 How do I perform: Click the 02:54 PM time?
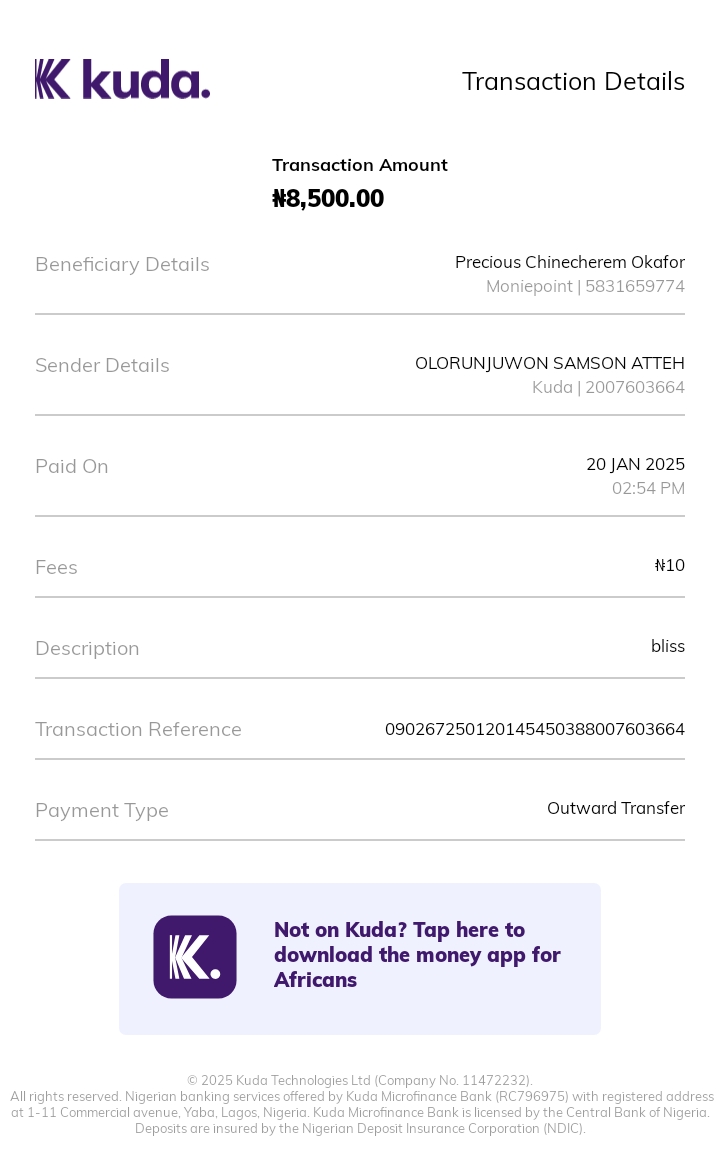point(648,488)
